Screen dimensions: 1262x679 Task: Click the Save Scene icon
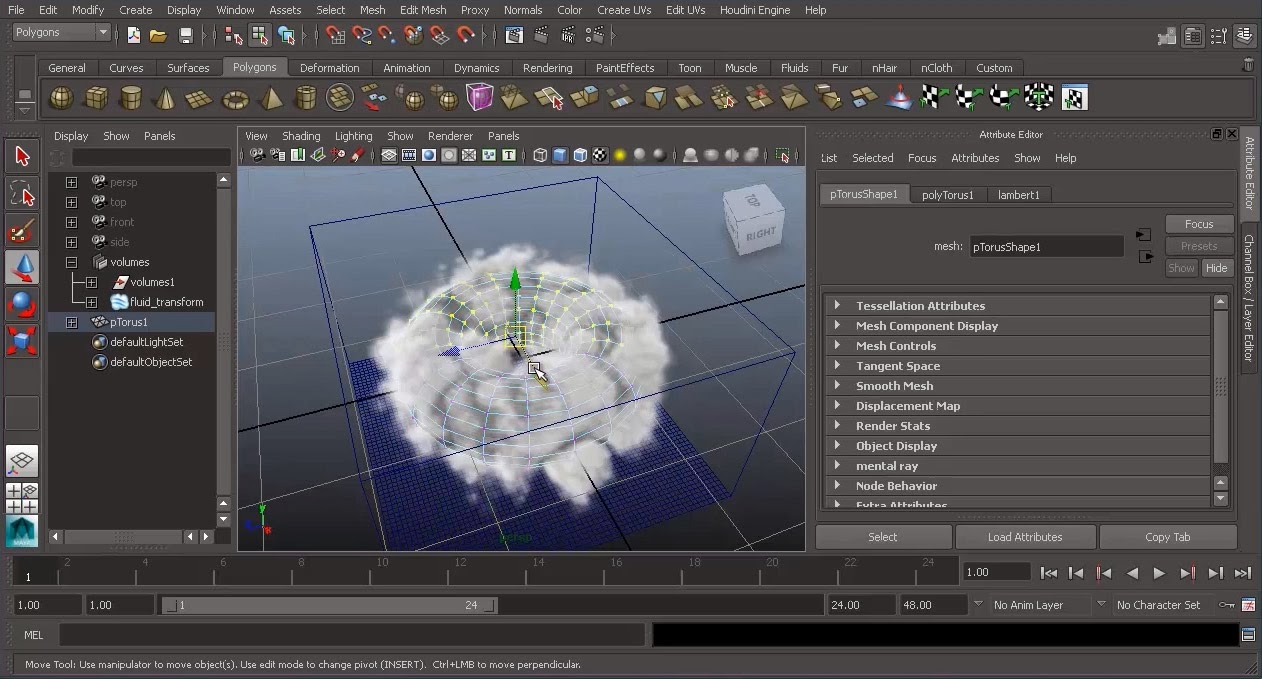186,36
